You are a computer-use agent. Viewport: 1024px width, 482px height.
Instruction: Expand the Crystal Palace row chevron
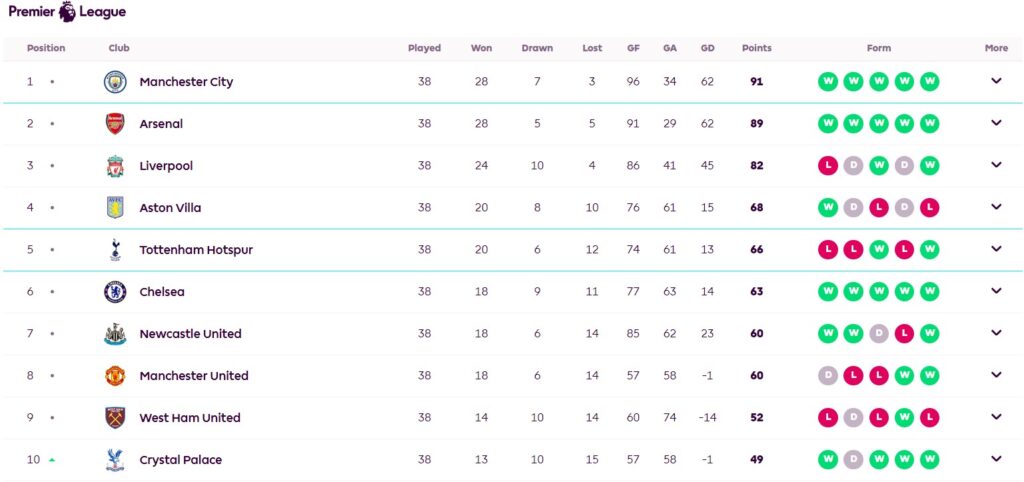point(996,460)
